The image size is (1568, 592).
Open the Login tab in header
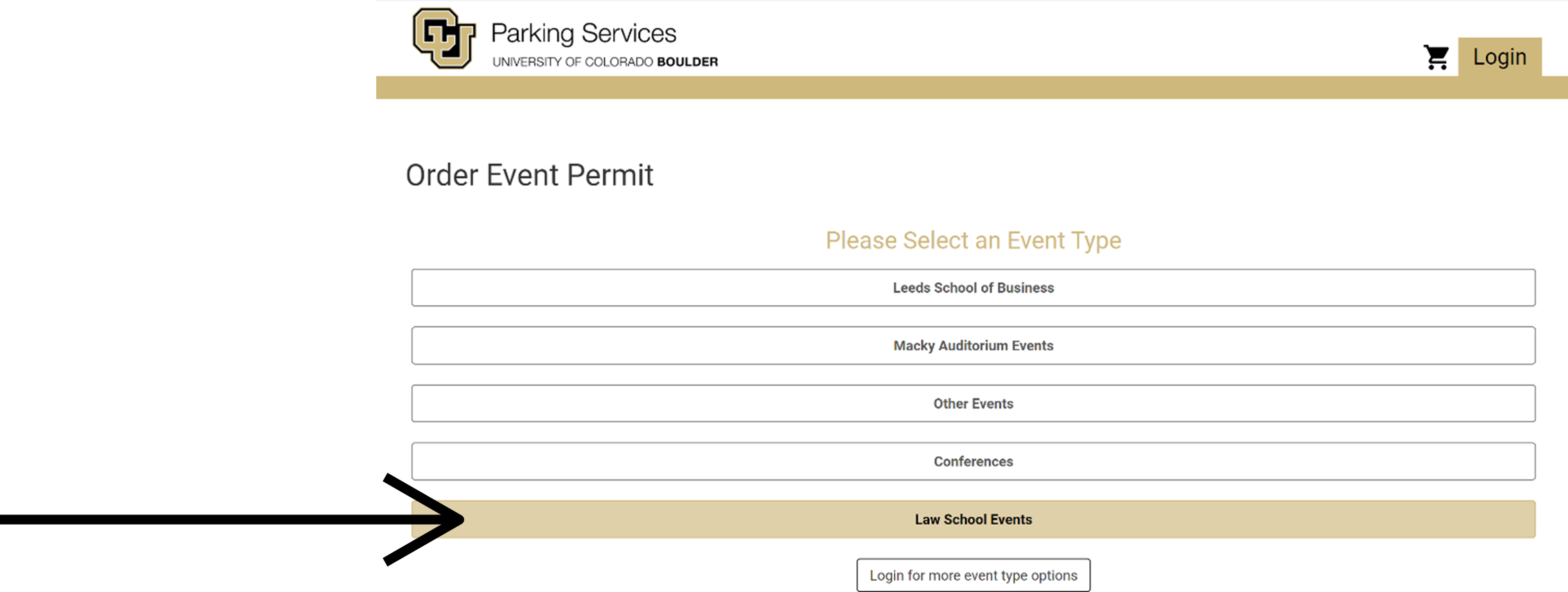1499,57
